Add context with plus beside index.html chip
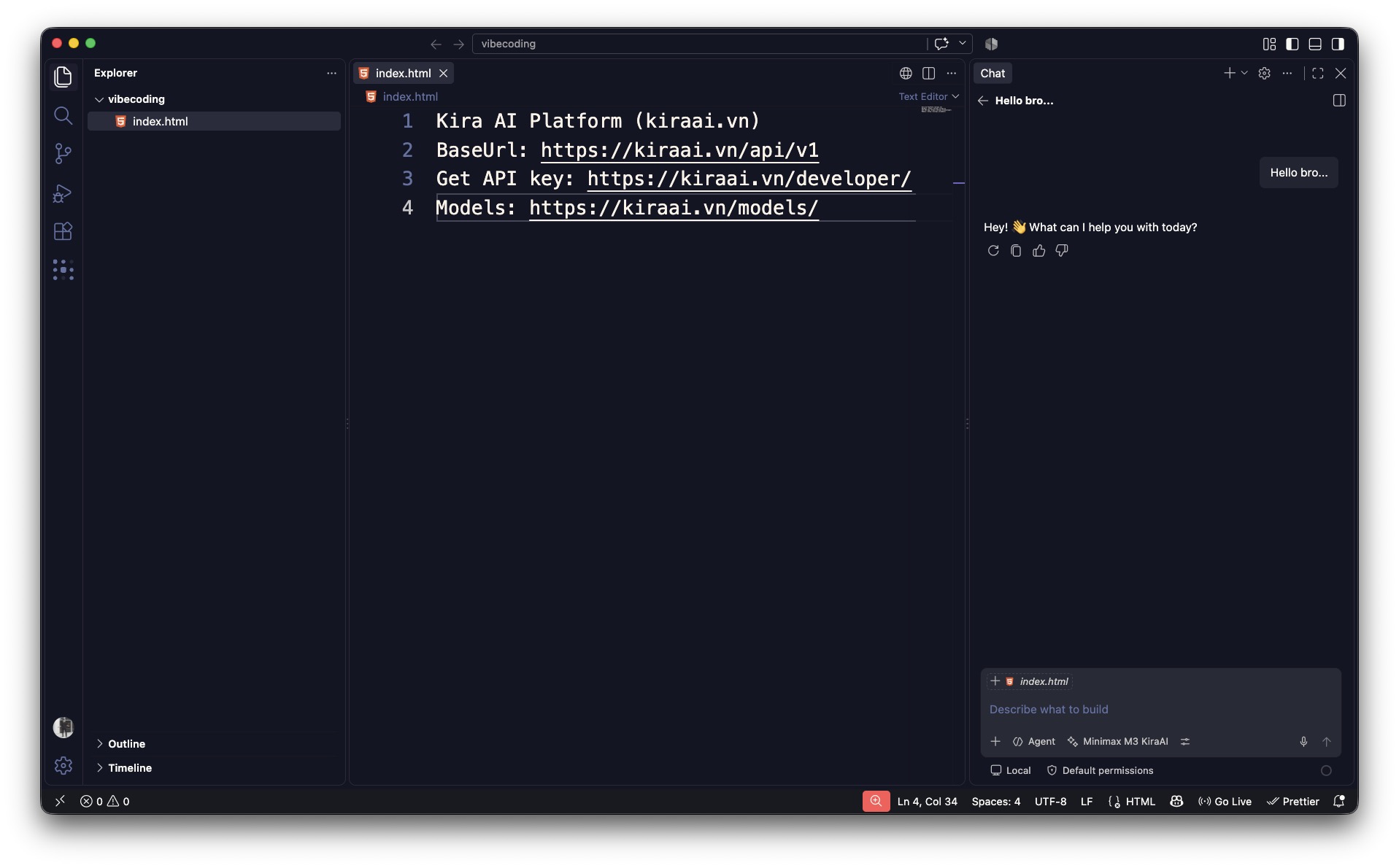The image size is (1399, 868). 995,681
